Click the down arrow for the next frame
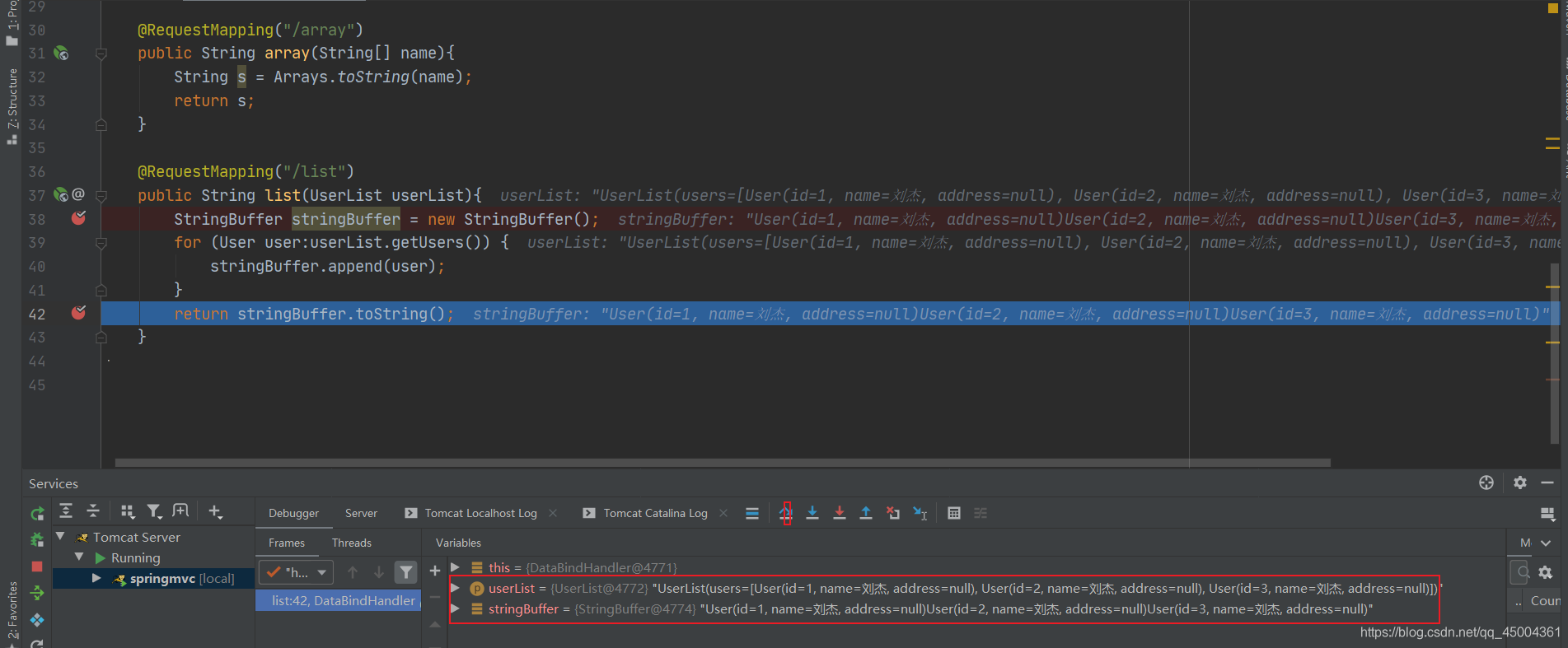 coord(379,571)
